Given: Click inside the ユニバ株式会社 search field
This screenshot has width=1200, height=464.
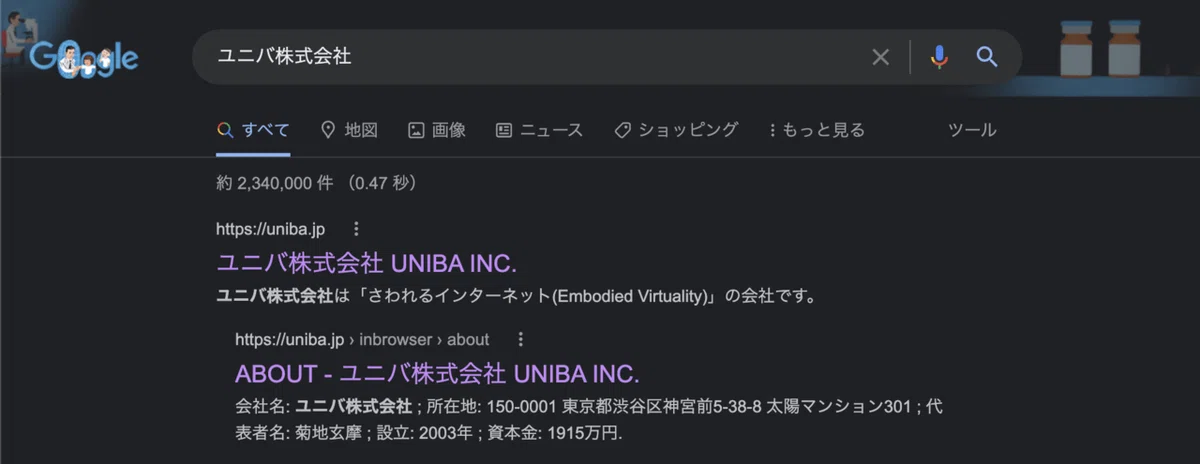Looking at the screenshot, I should coord(530,57).
